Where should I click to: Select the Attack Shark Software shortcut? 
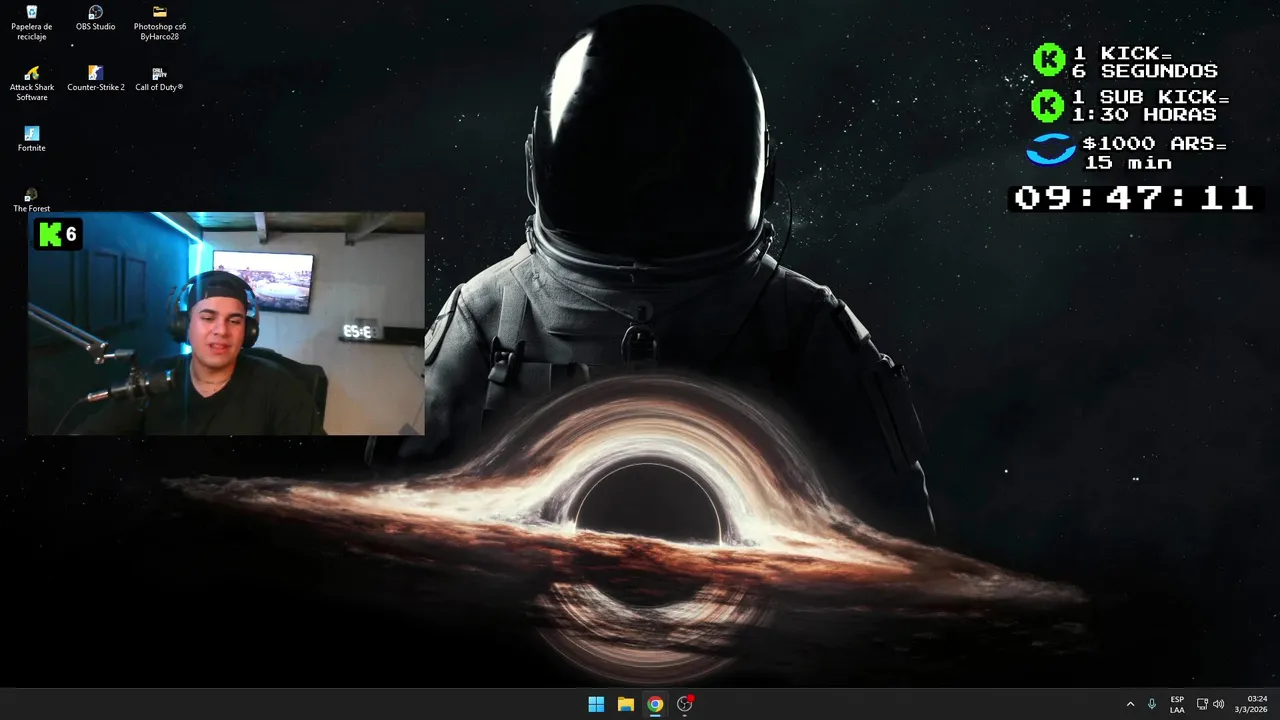point(31,84)
